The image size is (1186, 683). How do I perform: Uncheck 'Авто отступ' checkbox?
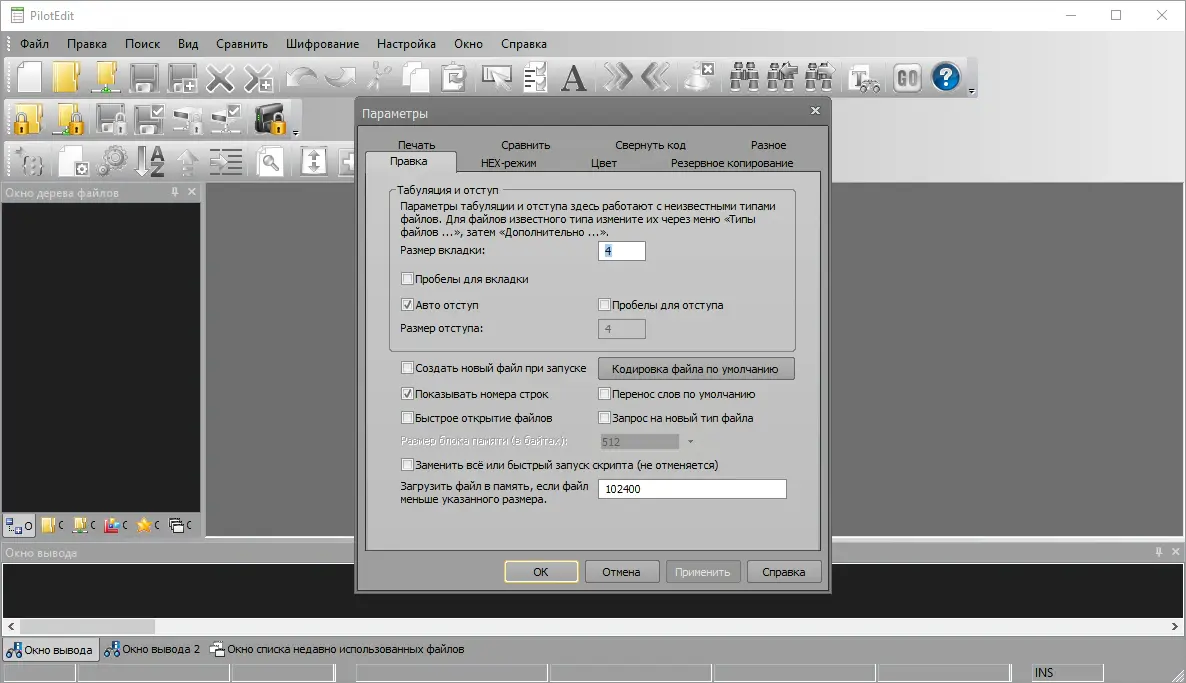coord(407,305)
